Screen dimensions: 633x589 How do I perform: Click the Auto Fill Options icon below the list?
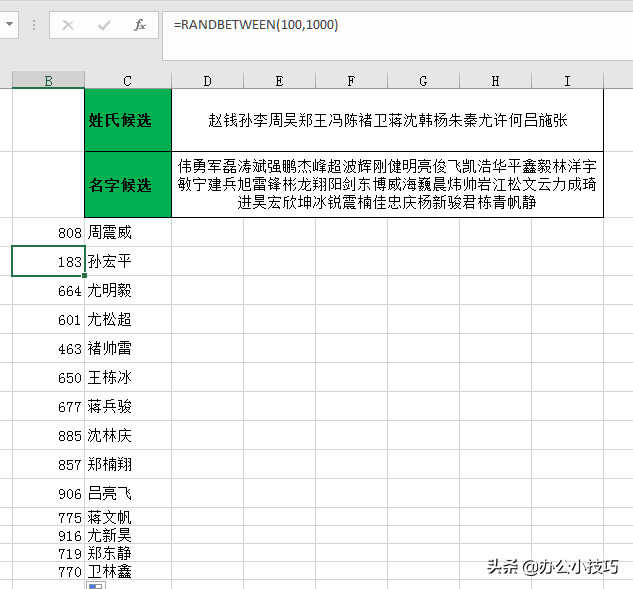96,585
